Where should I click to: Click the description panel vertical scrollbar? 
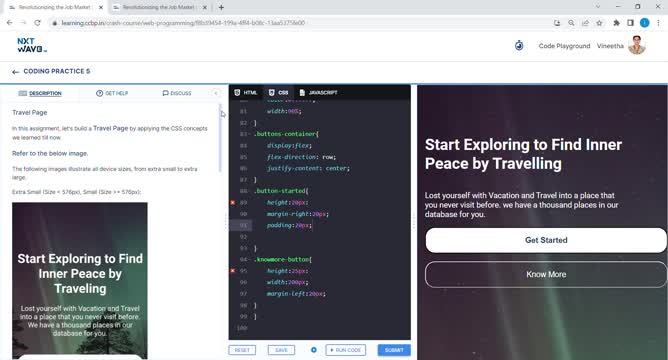(x=220, y=138)
